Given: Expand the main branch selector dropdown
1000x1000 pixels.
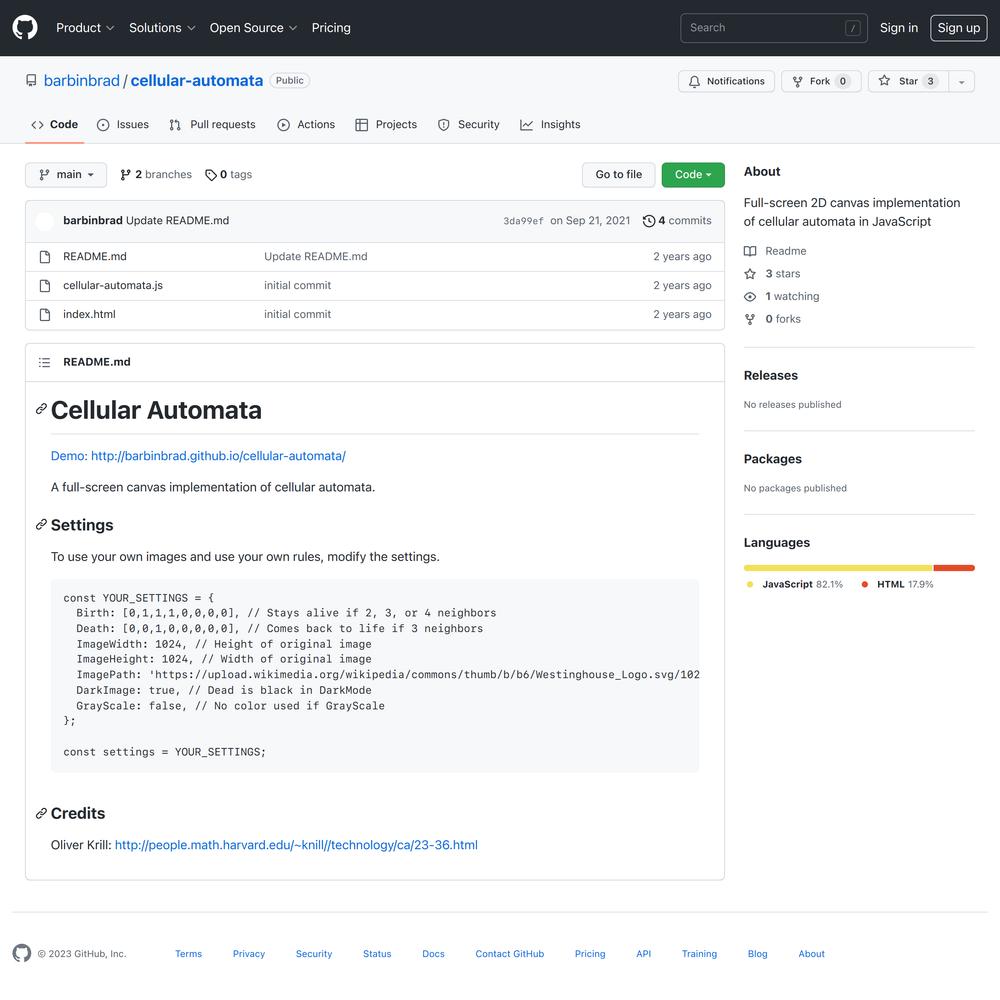Looking at the screenshot, I should coord(66,175).
